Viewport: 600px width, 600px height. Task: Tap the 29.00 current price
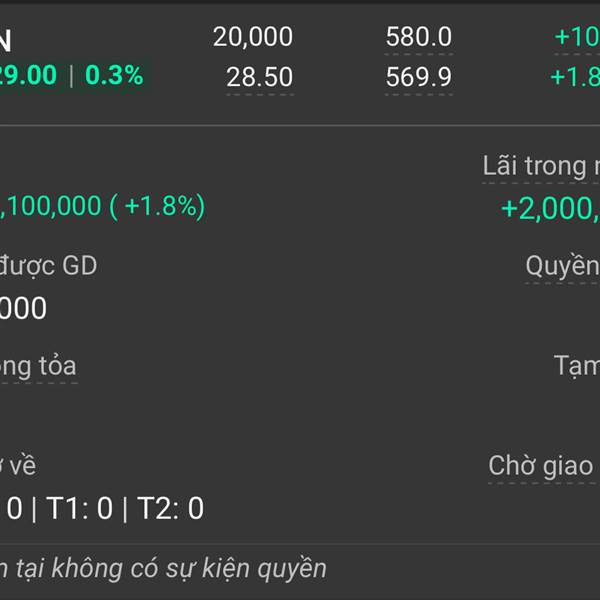click(x=28, y=76)
